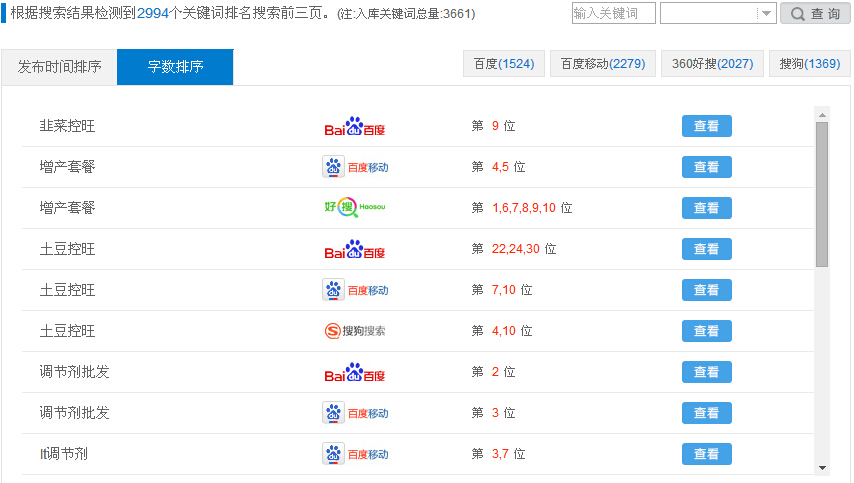Open the dropdown next to keyword input

coord(718,14)
